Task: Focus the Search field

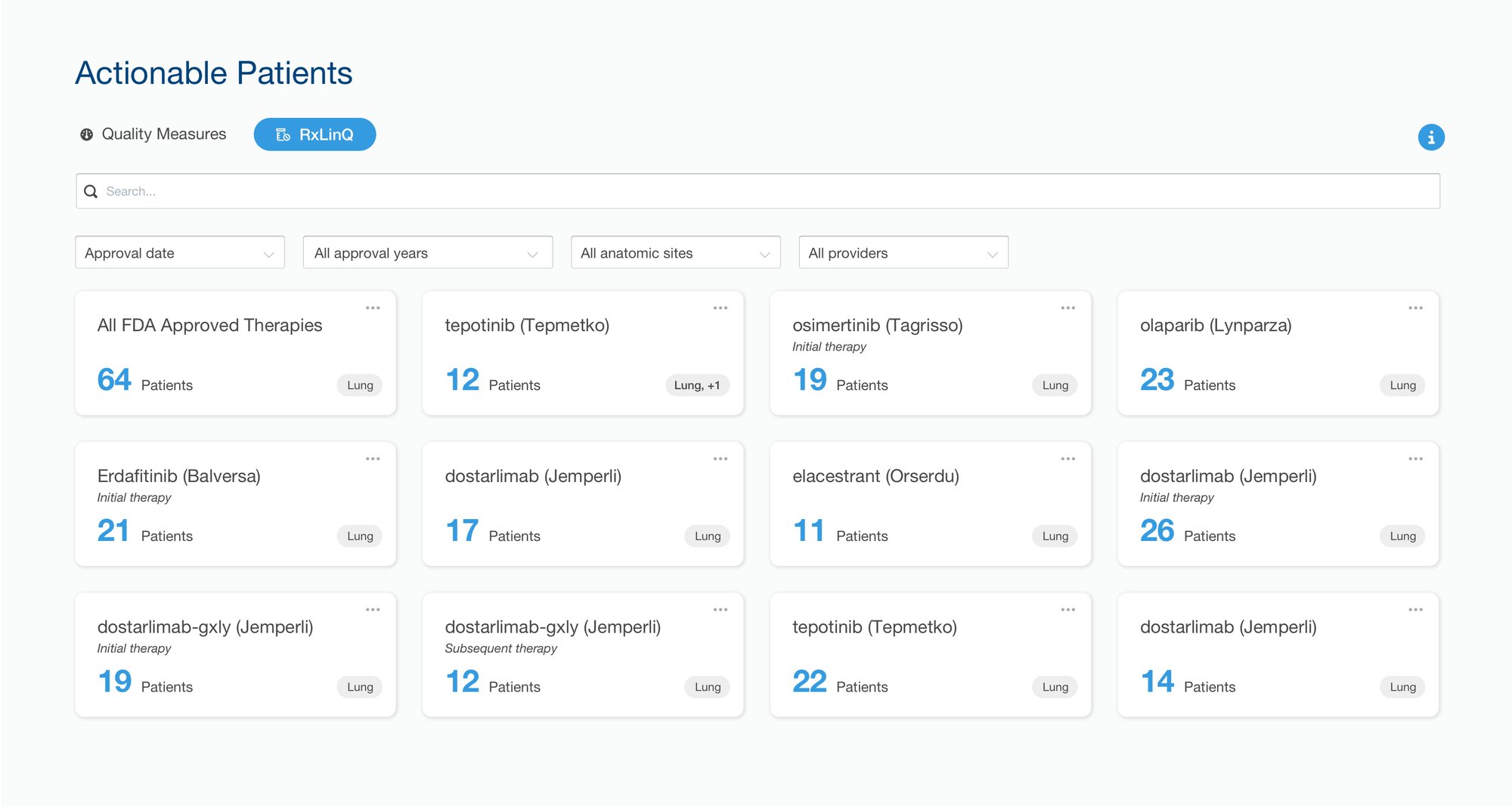Action: (758, 191)
